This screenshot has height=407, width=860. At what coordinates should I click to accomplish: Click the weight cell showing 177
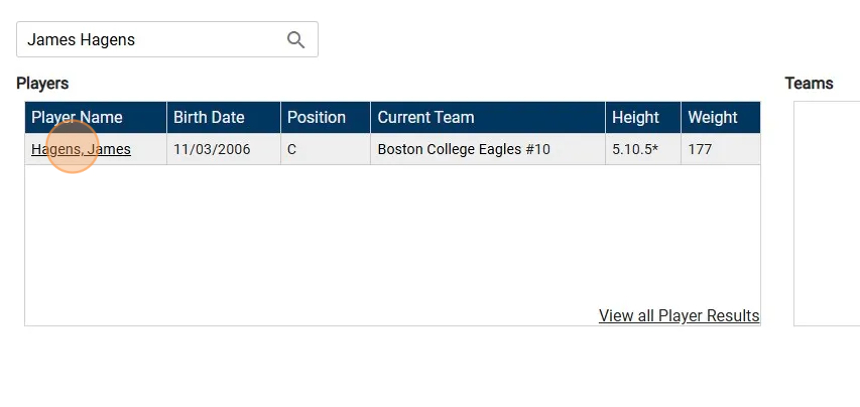coord(700,150)
